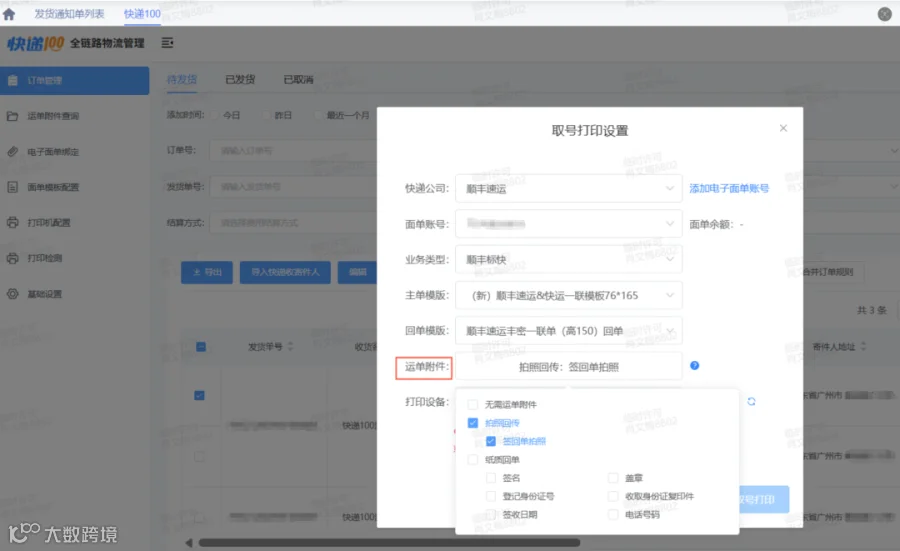Click the 运单附件查询 folder icon
The image size is (900, 551).
click(x=13, y=116)
